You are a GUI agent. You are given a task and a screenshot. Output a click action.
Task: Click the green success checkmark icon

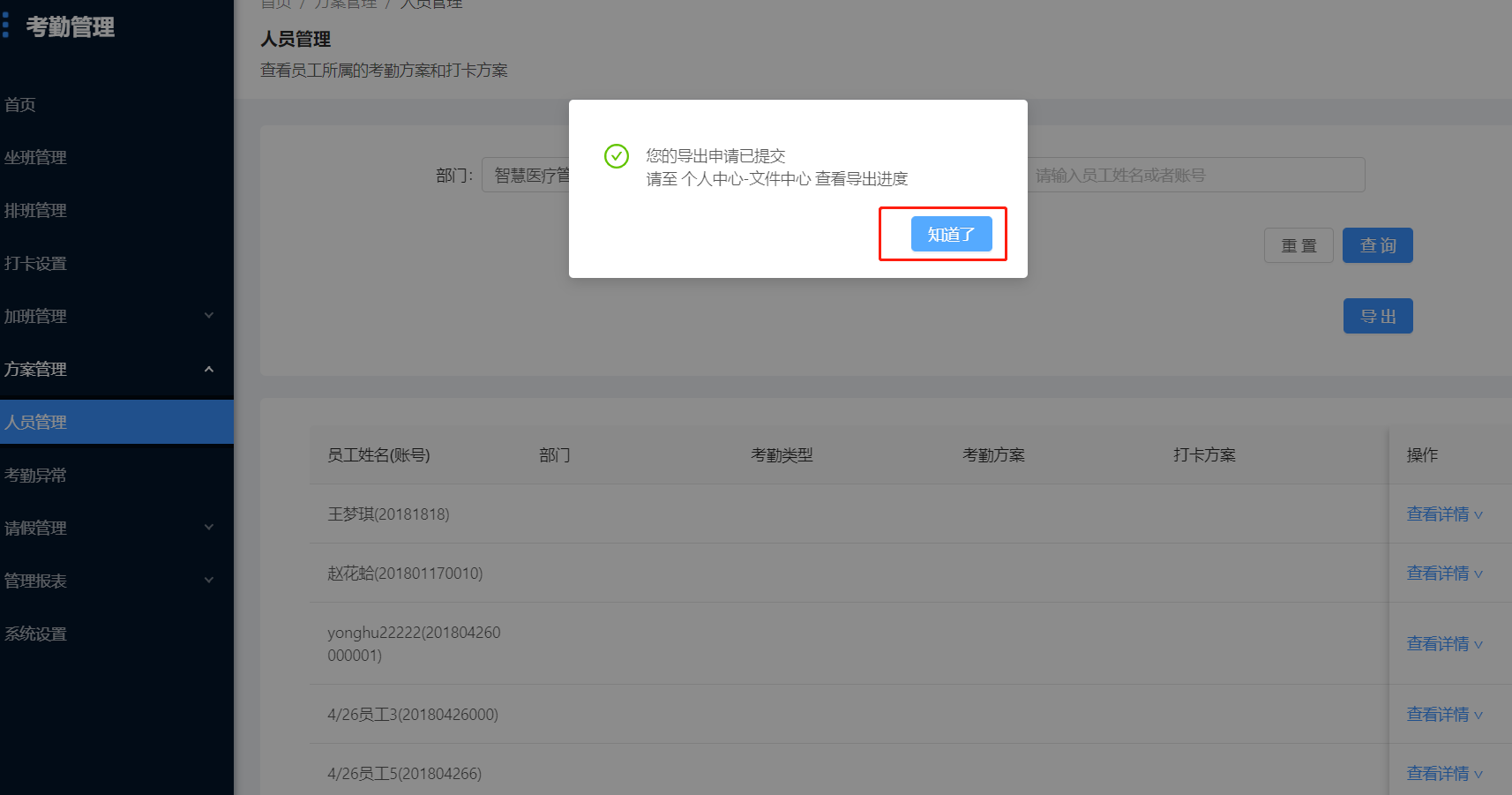click(616, 156)
